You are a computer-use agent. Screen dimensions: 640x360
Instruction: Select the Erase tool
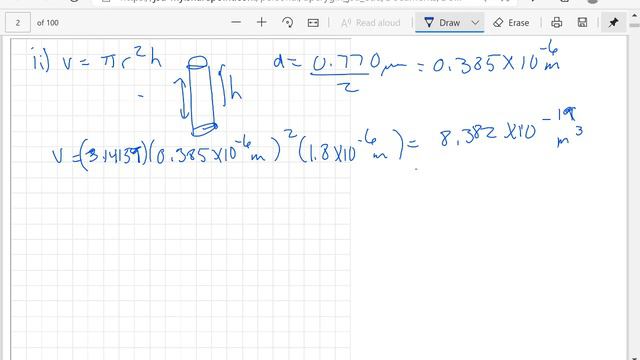click(511, 23)
